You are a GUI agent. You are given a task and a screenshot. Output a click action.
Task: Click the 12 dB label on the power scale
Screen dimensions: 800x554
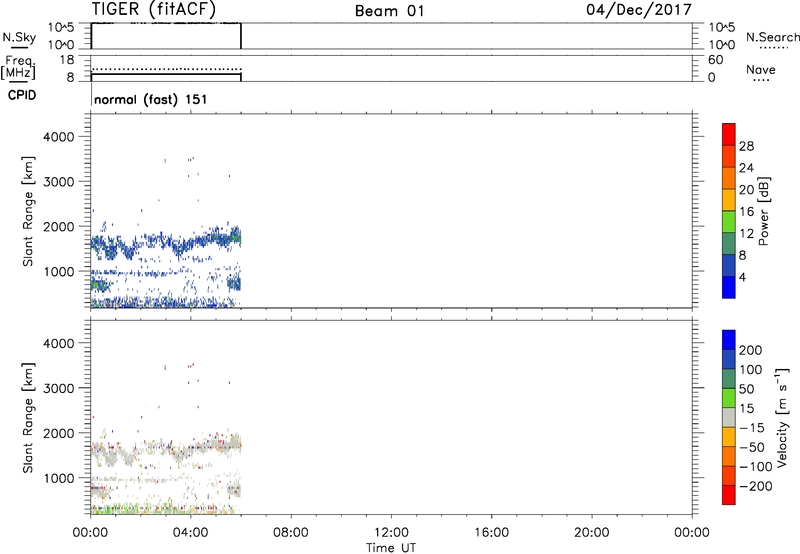point(746,234)
